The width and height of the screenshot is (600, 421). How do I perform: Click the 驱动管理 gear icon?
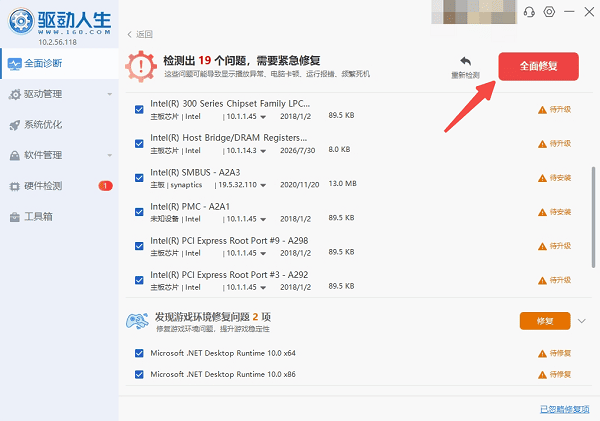tap(15, 95)
